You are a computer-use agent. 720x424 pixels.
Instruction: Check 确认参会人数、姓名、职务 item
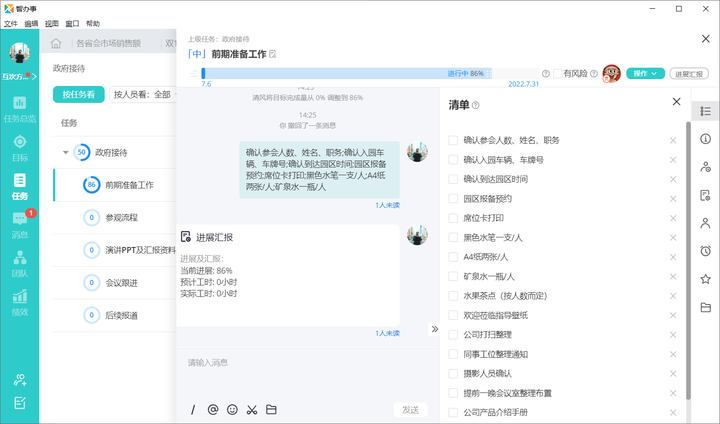click(x=453, y=140)
